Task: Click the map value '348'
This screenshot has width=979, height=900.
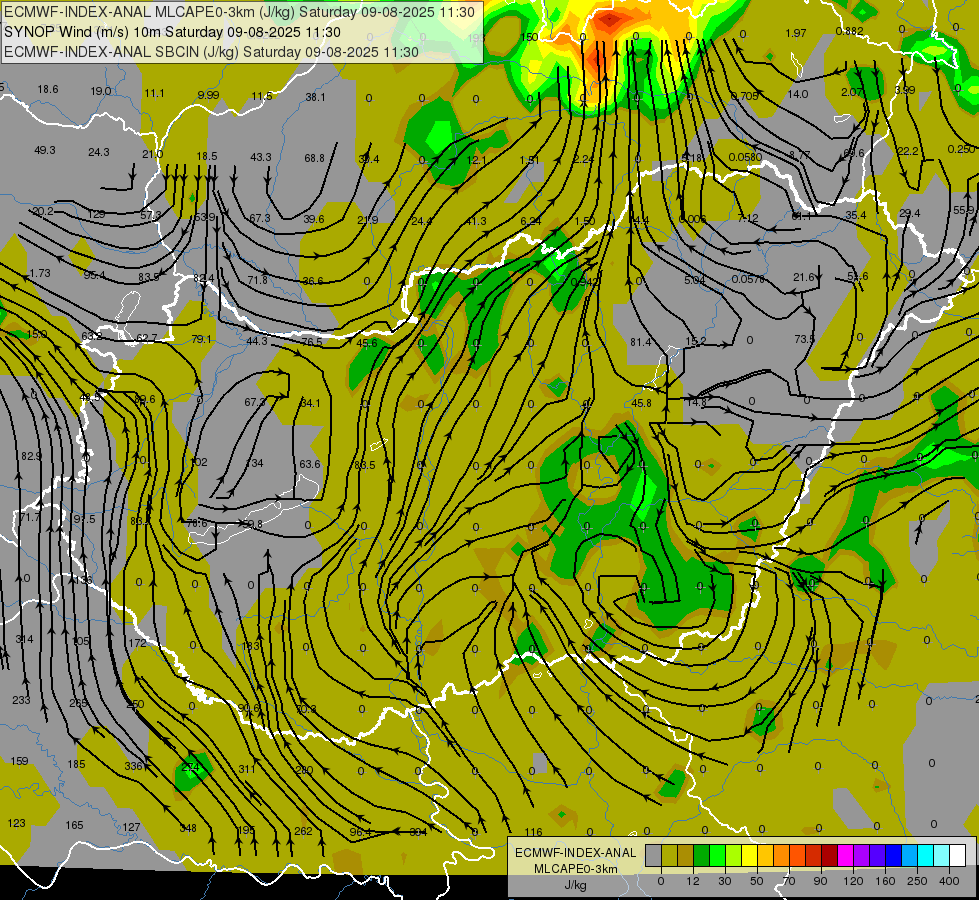Action: [188, 828]
